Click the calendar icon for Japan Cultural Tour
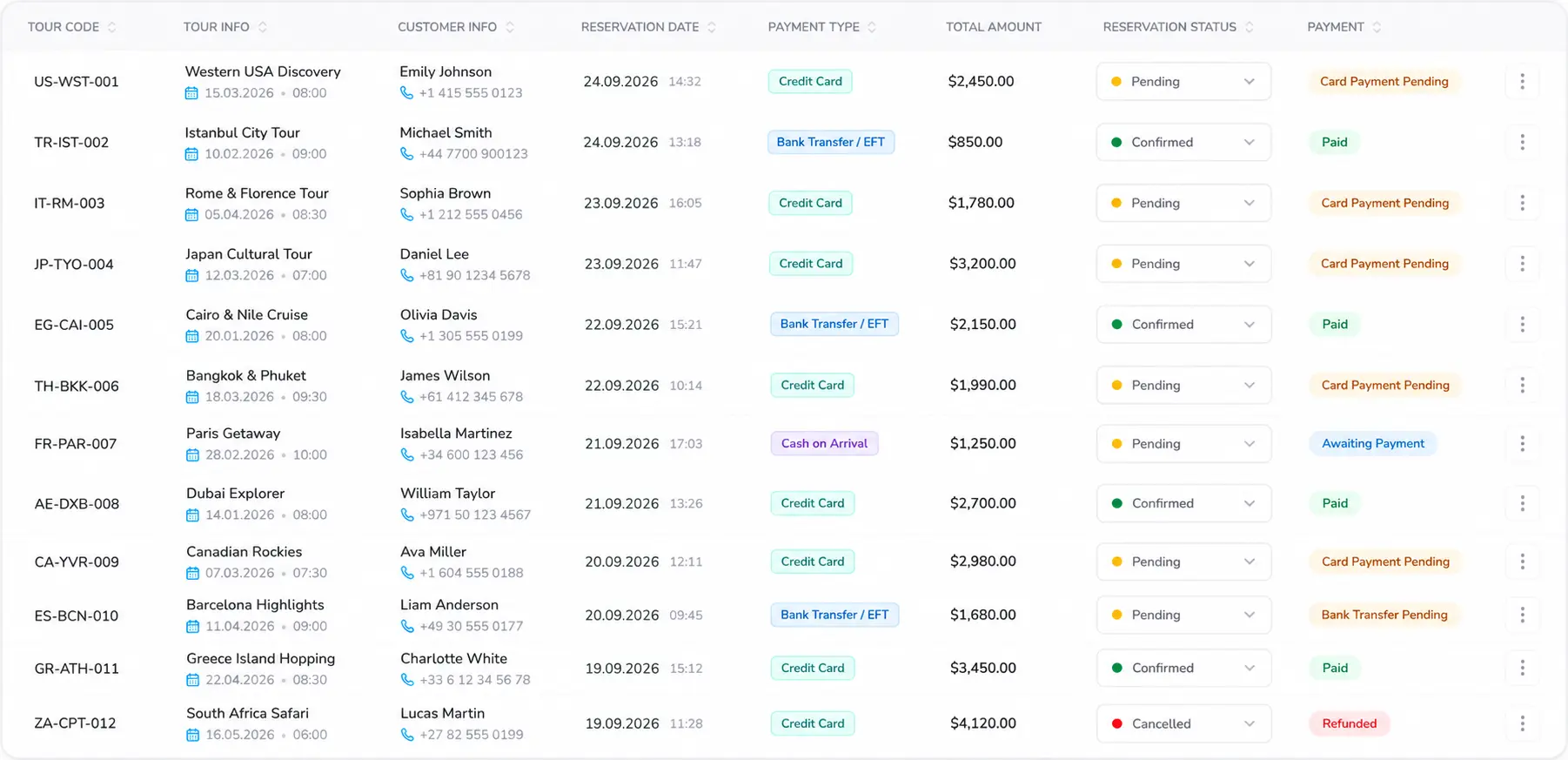The width and height of the screenshot is (1568, 760). point(192,276)
